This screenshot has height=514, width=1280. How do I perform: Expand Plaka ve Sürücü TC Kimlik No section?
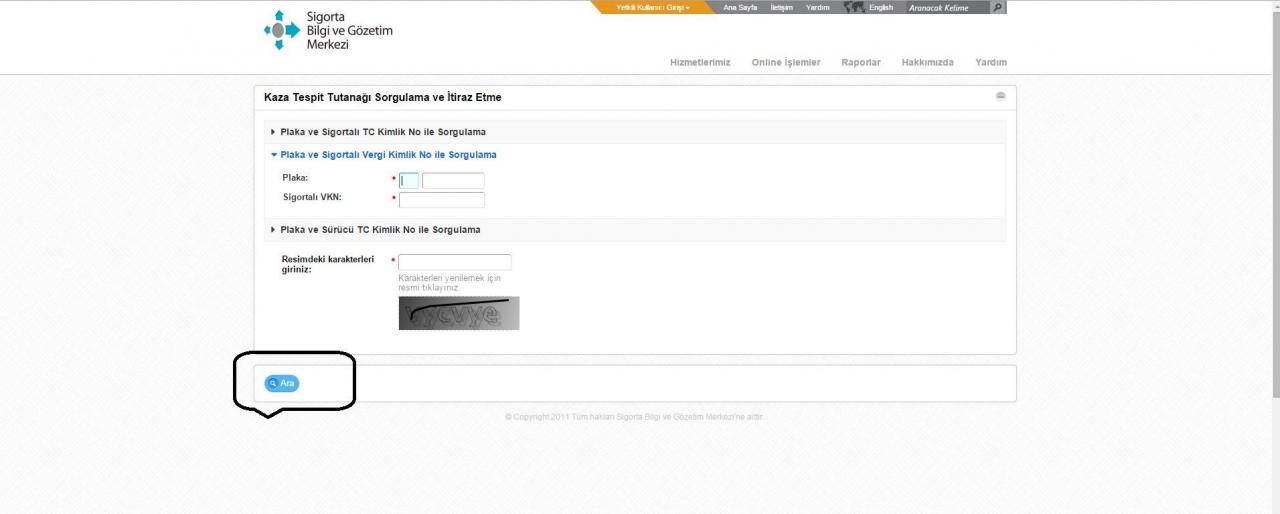380,230
